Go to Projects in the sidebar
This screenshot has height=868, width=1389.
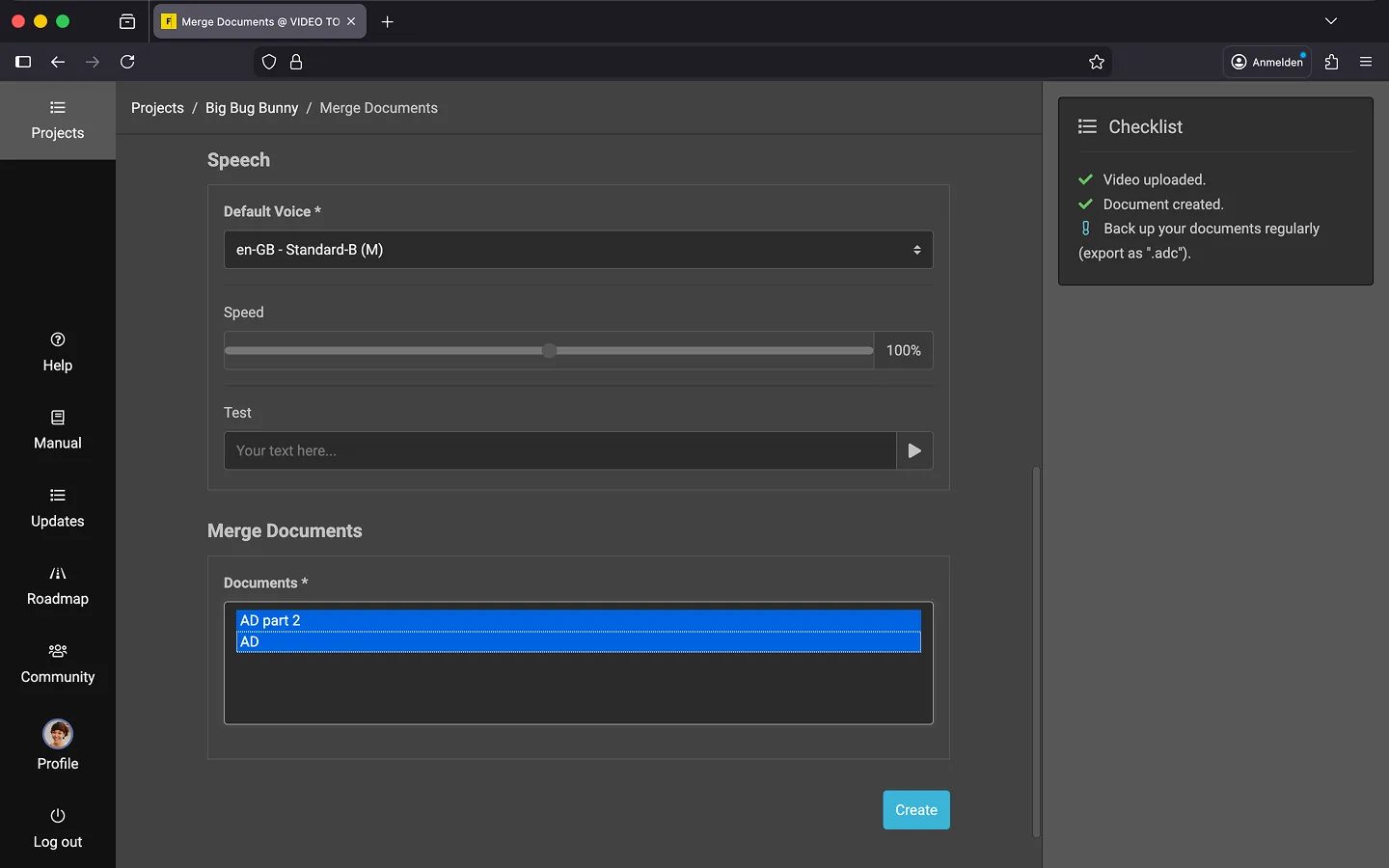click(x=58, y=121)
